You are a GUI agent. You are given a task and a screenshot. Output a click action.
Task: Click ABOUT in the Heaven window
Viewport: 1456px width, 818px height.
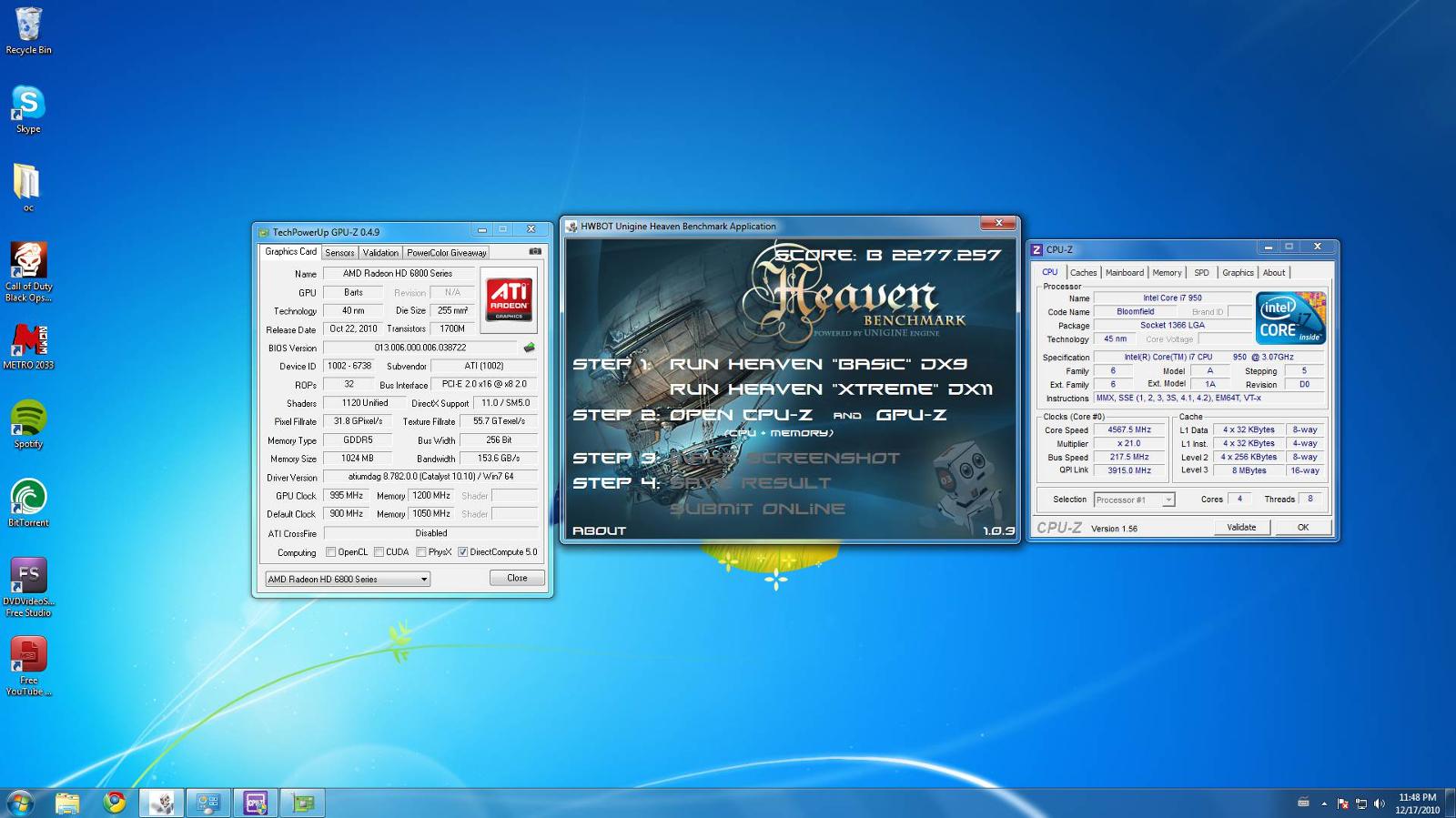point(599,530)
